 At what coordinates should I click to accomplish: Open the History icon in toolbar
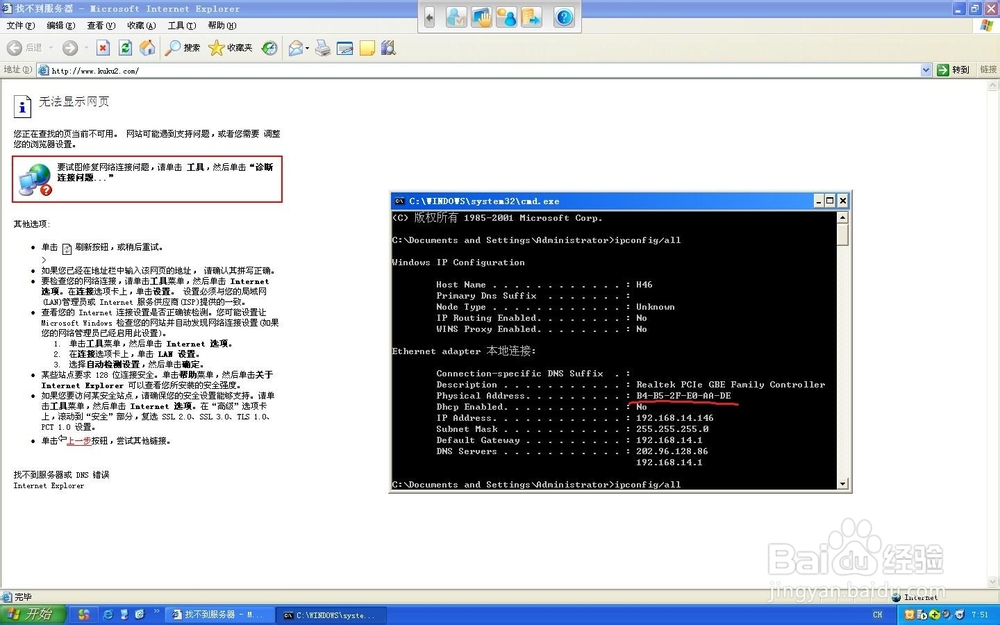tap(270, 48)
